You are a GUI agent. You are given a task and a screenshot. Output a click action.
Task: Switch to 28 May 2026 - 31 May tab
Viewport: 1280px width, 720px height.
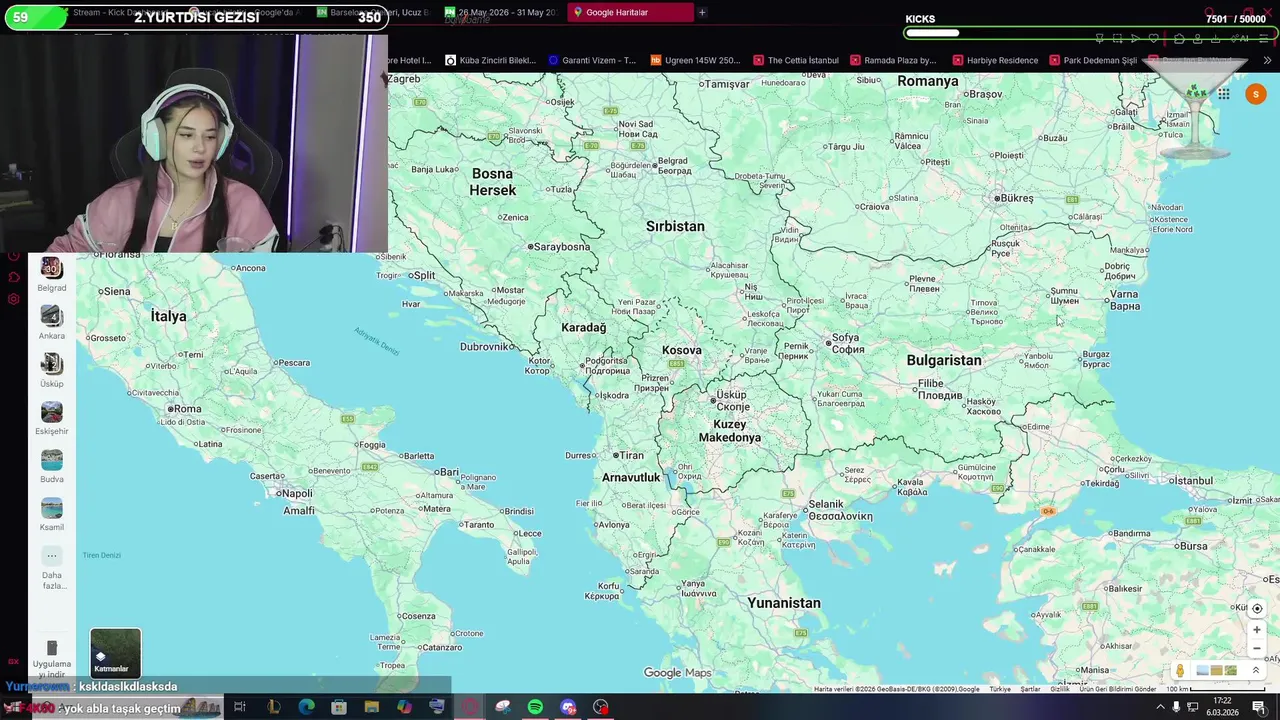tap(500, 12)
